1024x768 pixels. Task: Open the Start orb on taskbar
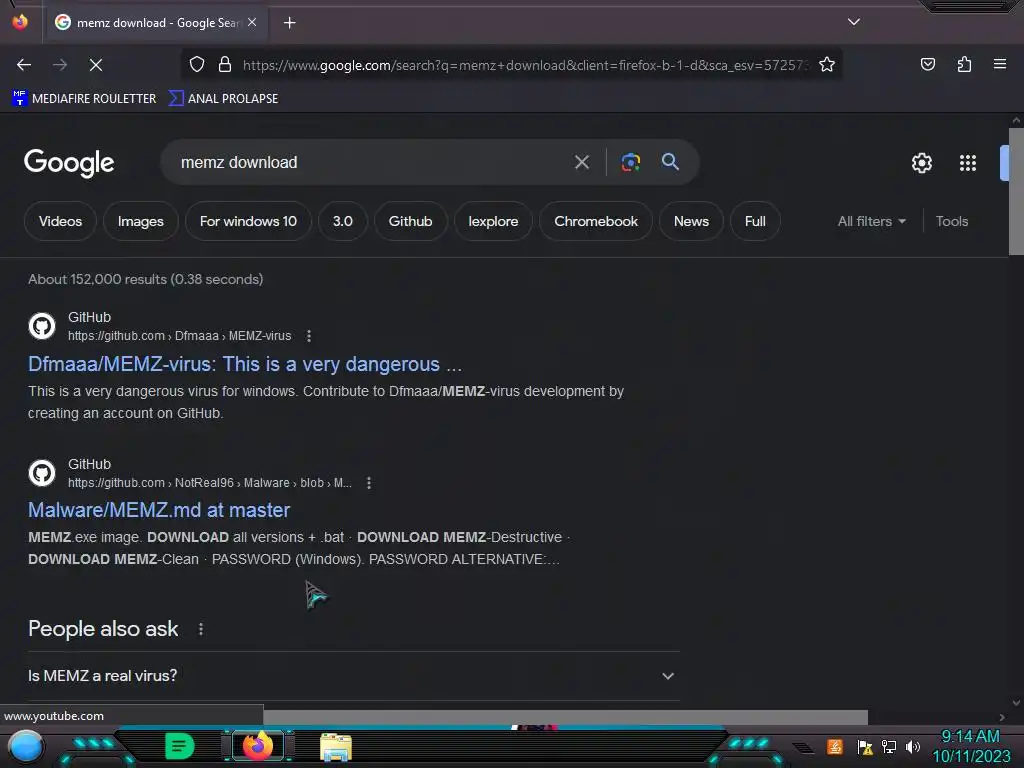[26, 746]
